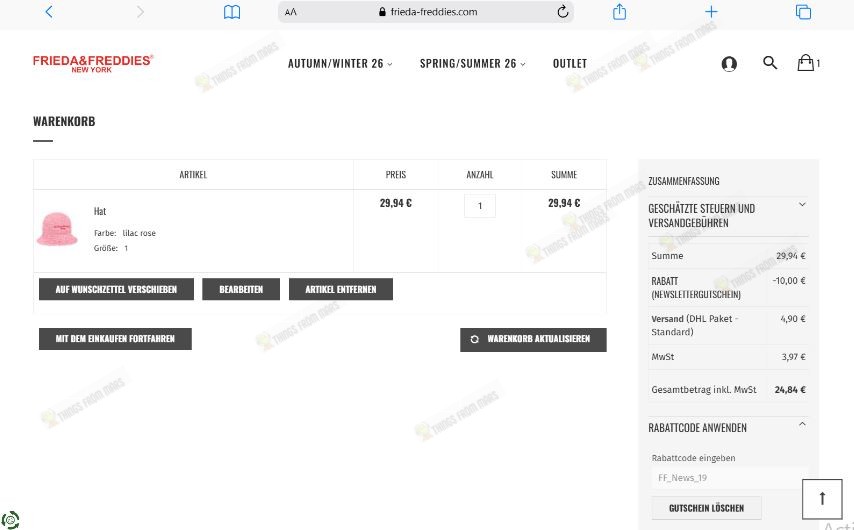The height and width of the screenshot is (530, 854).
Task: Collapse the Rabattcode anwenden section
Action: (x=728, y=428)
